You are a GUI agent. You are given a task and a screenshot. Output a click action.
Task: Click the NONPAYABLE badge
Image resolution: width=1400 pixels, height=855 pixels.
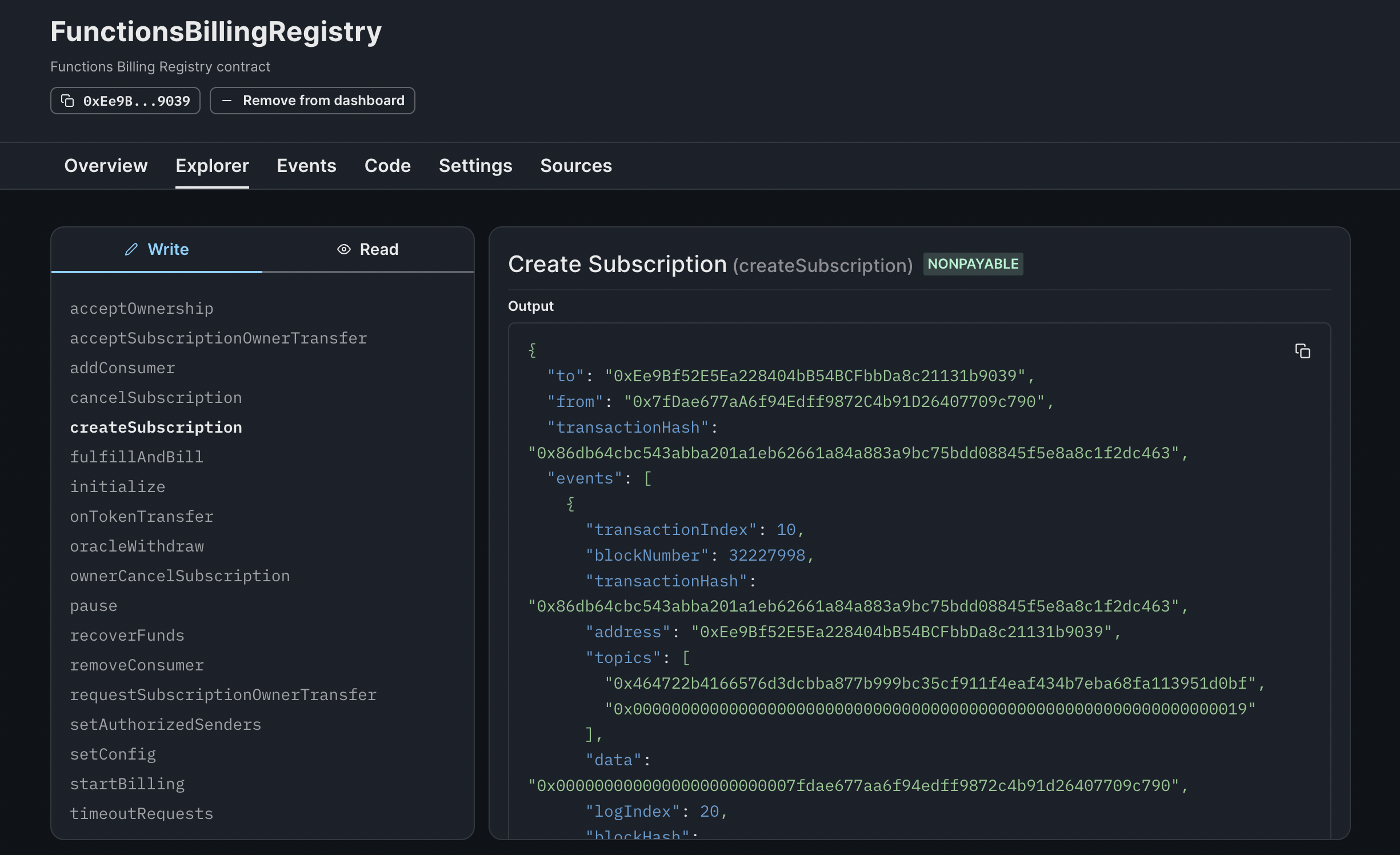coord(973,264)
